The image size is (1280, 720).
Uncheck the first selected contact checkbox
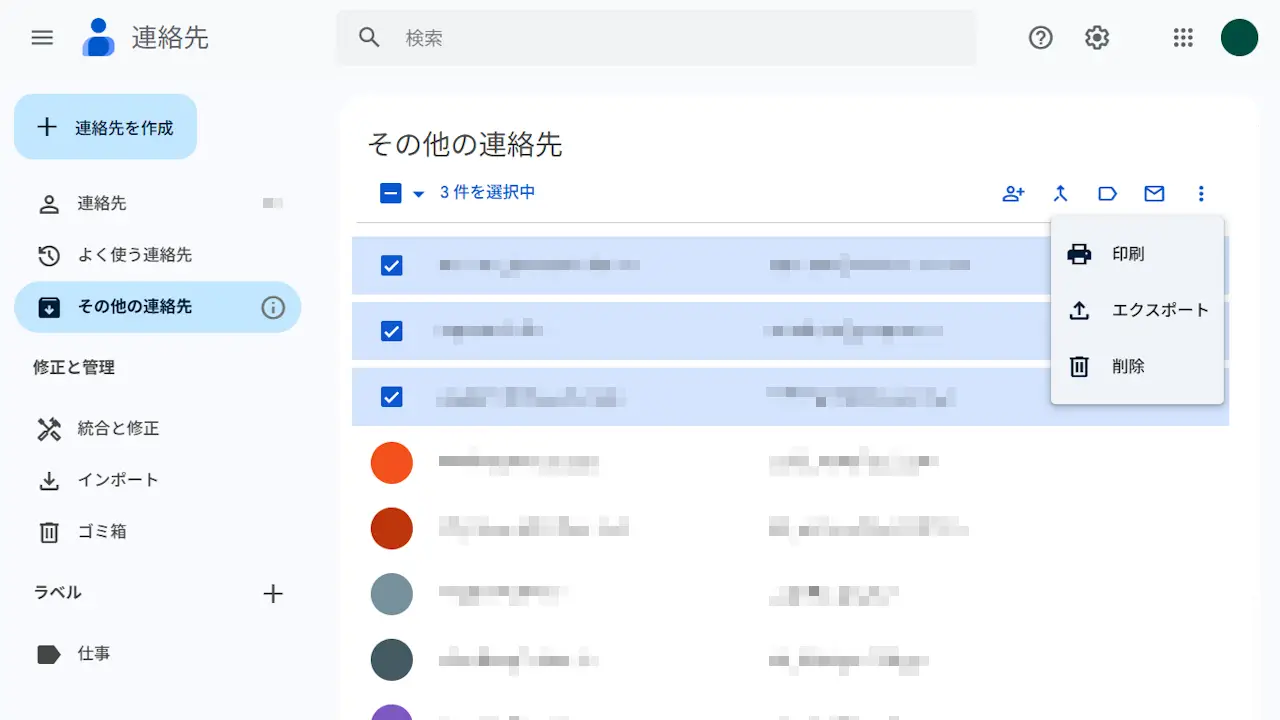pos(392,265)
